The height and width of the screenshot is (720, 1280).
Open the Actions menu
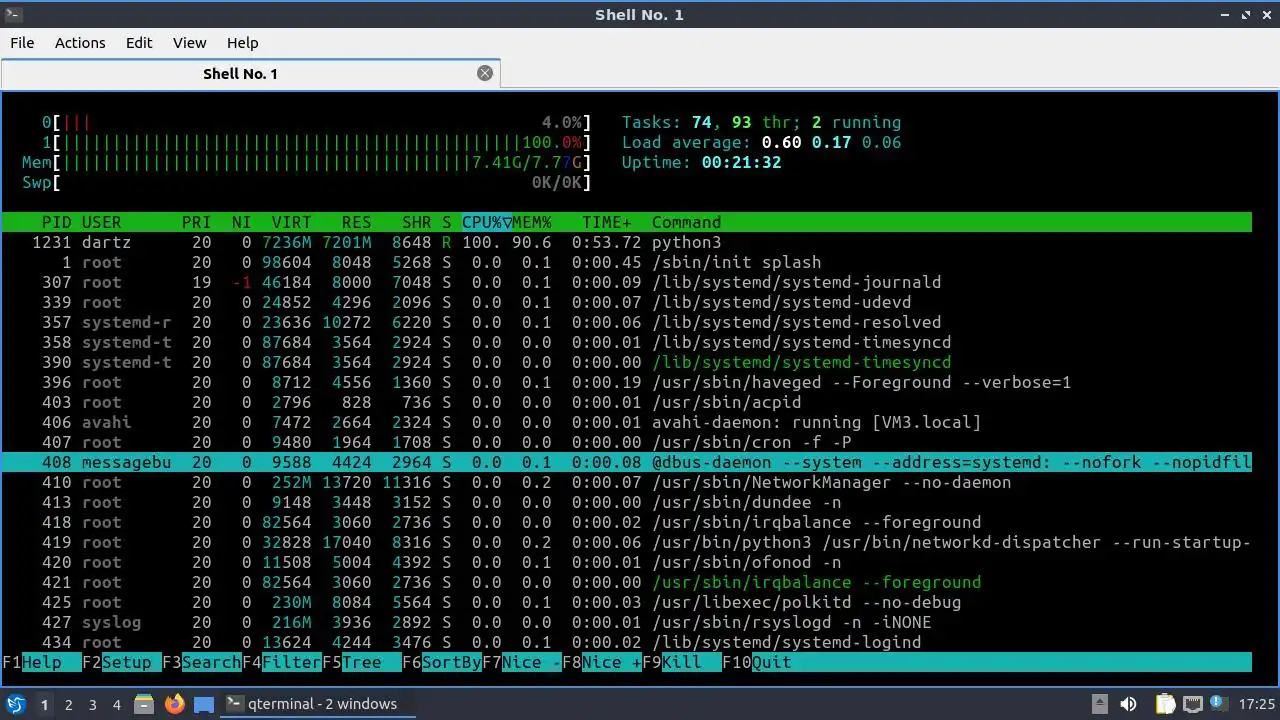click(80, 43)
